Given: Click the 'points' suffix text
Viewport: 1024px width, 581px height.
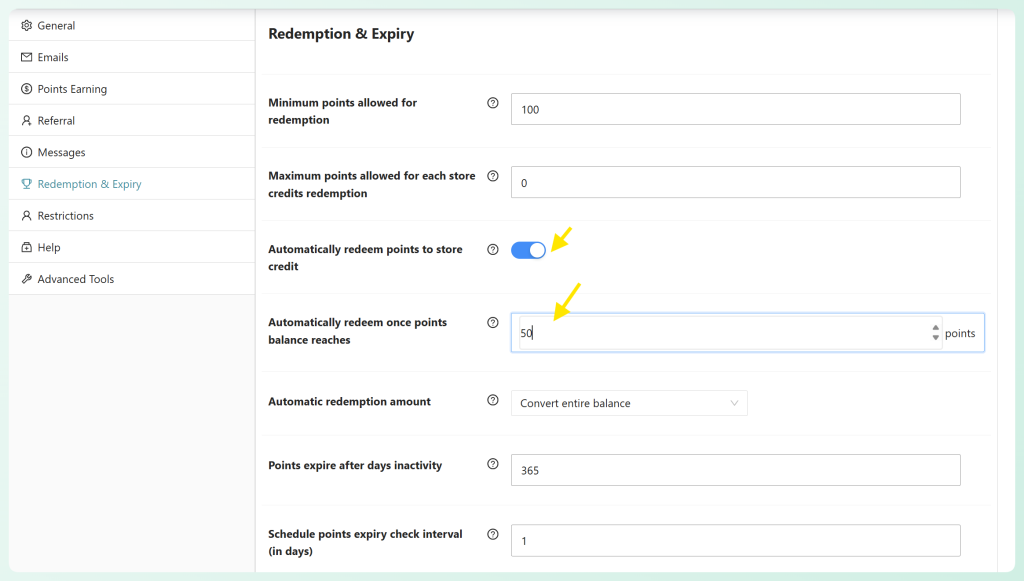Looking at the screenshot, I should click(x=960, y=333).
